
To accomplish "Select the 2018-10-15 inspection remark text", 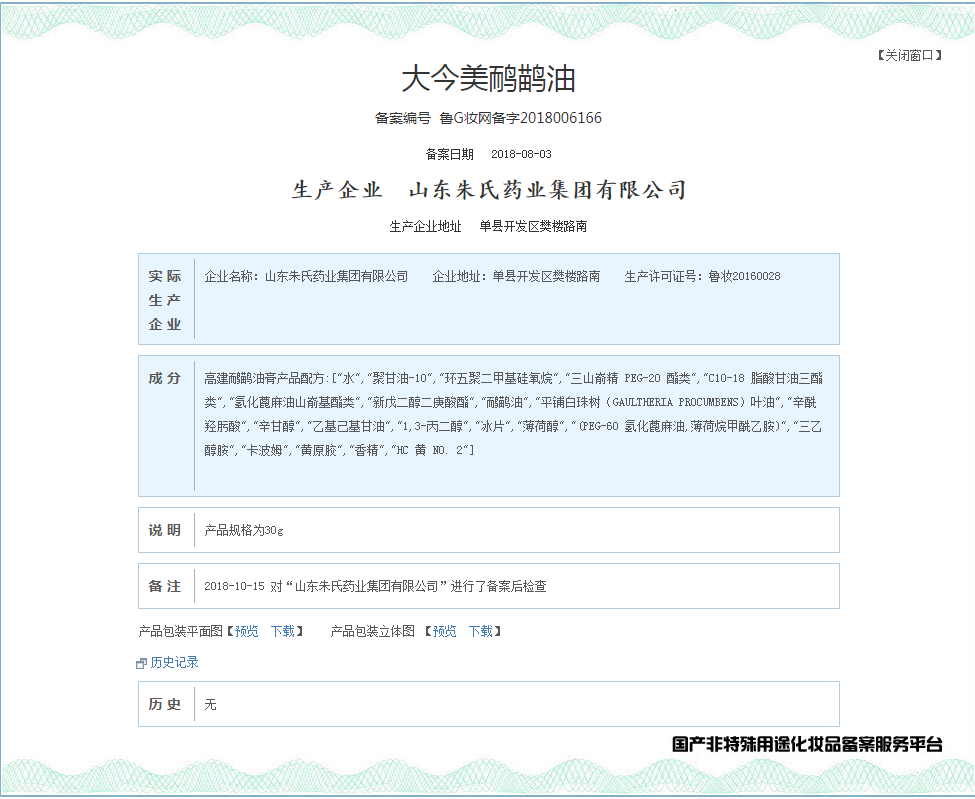I will (x=376, y=586).
